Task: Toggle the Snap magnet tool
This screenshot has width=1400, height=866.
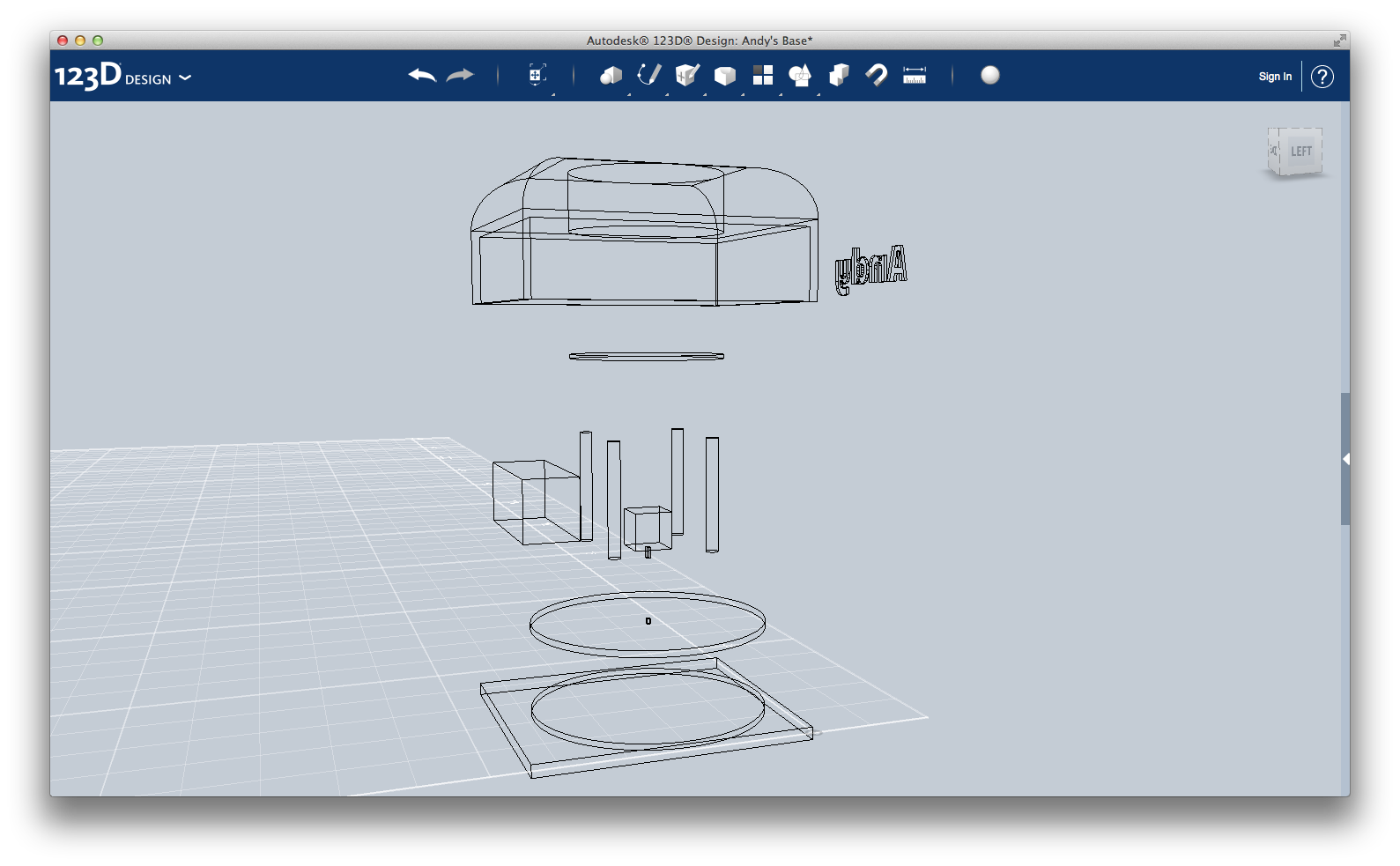Action: pos(877,75)
